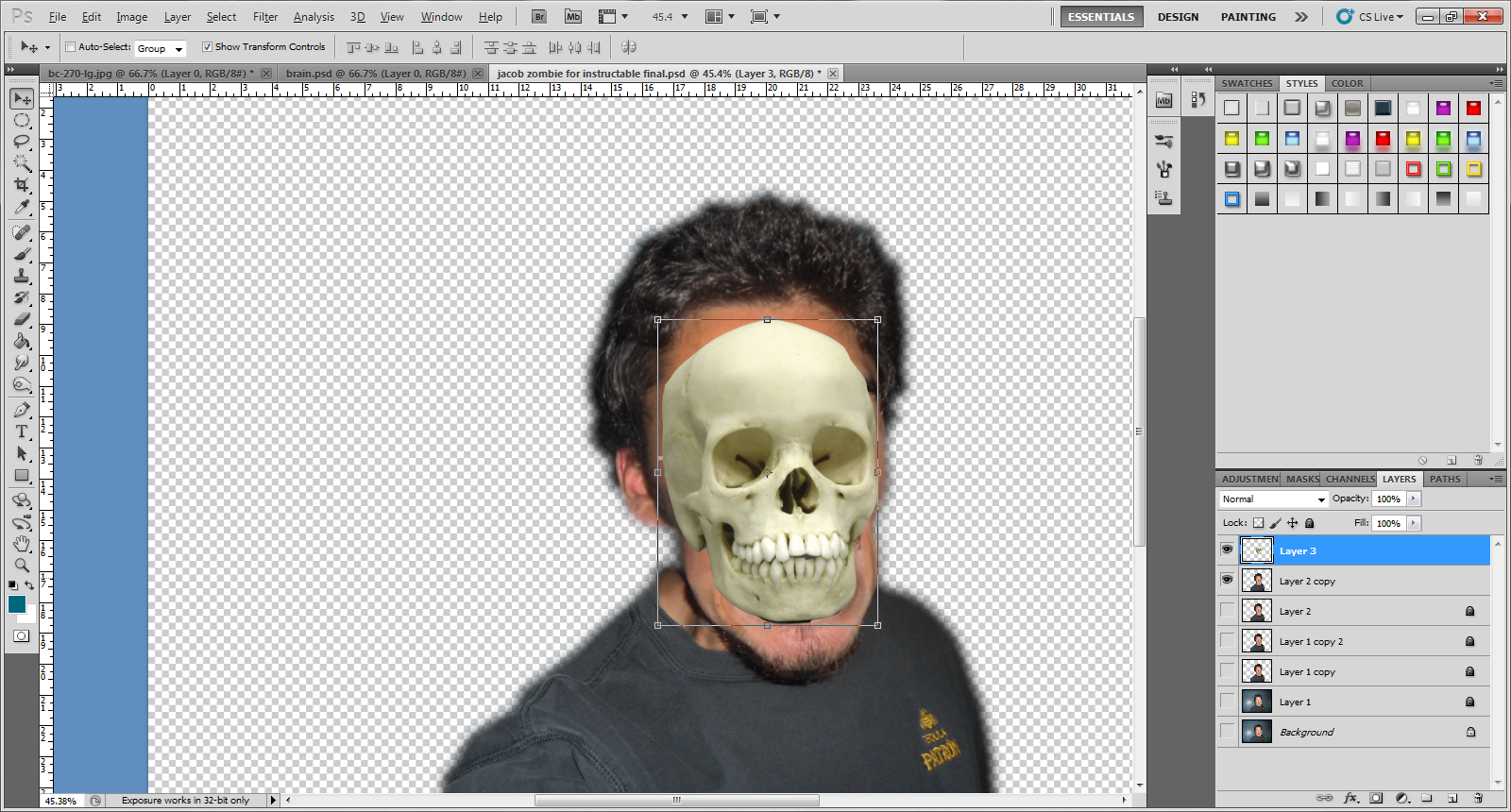Open Mini Bridge from the top bar
Viewport: 1511px width, 812px height.
click(573, 16)
